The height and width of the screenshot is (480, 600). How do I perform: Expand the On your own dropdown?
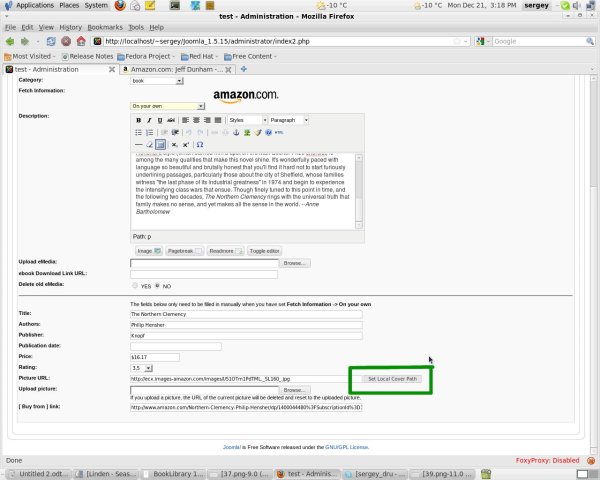168,106
